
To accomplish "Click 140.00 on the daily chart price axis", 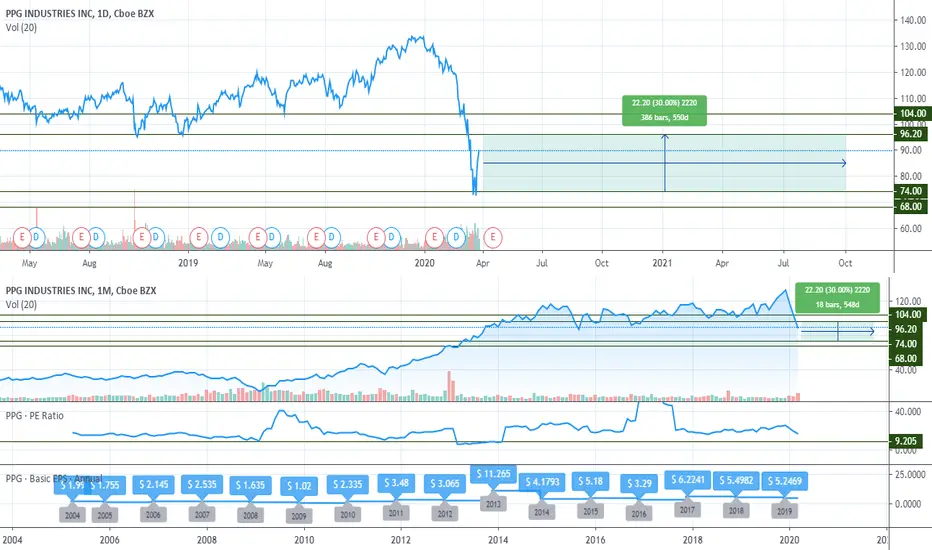I will click(x=913, y=20).
